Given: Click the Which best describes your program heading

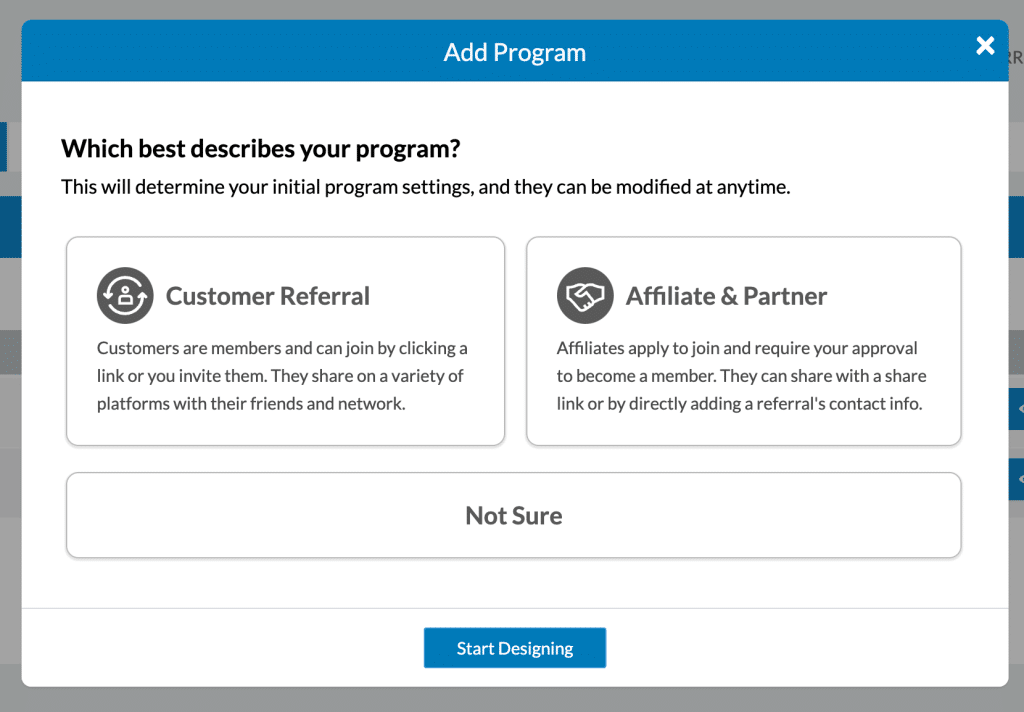Looking at the screenshot, I should pyautogui.click(x=261, y=148).
